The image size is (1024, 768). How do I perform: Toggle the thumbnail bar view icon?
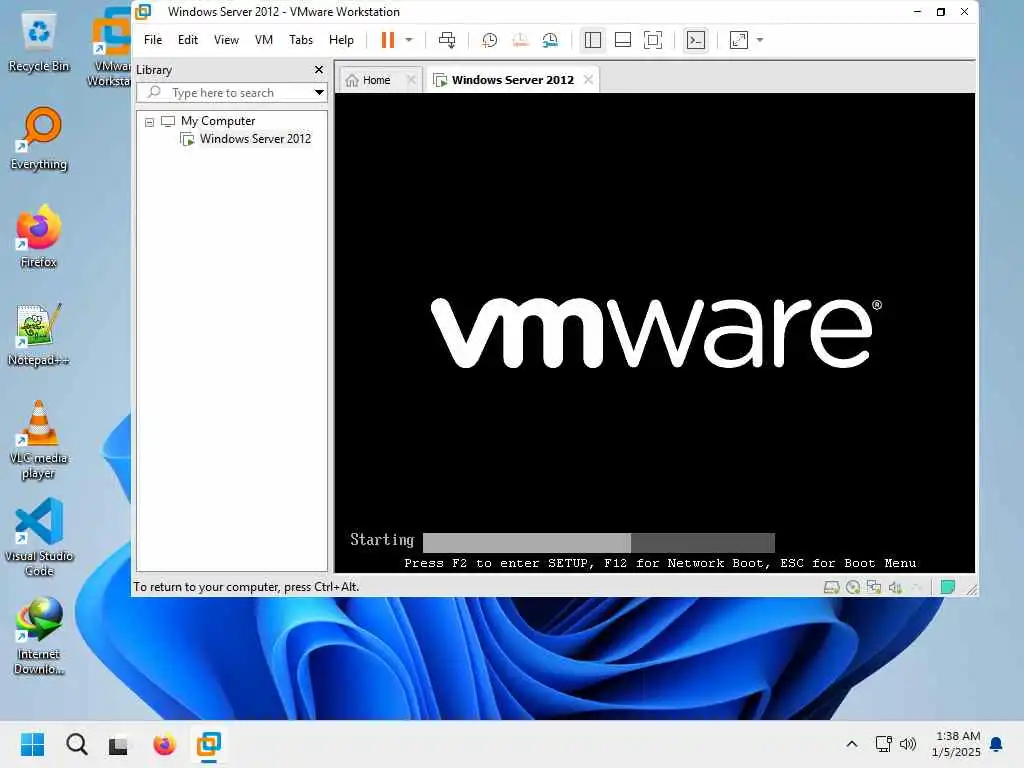[x=623, y=40]
